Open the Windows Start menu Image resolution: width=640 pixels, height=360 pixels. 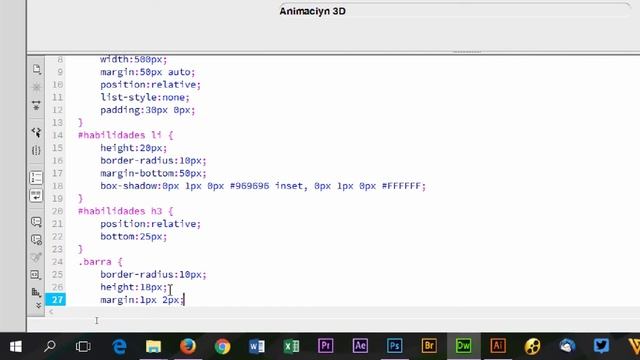pos(16,347)
